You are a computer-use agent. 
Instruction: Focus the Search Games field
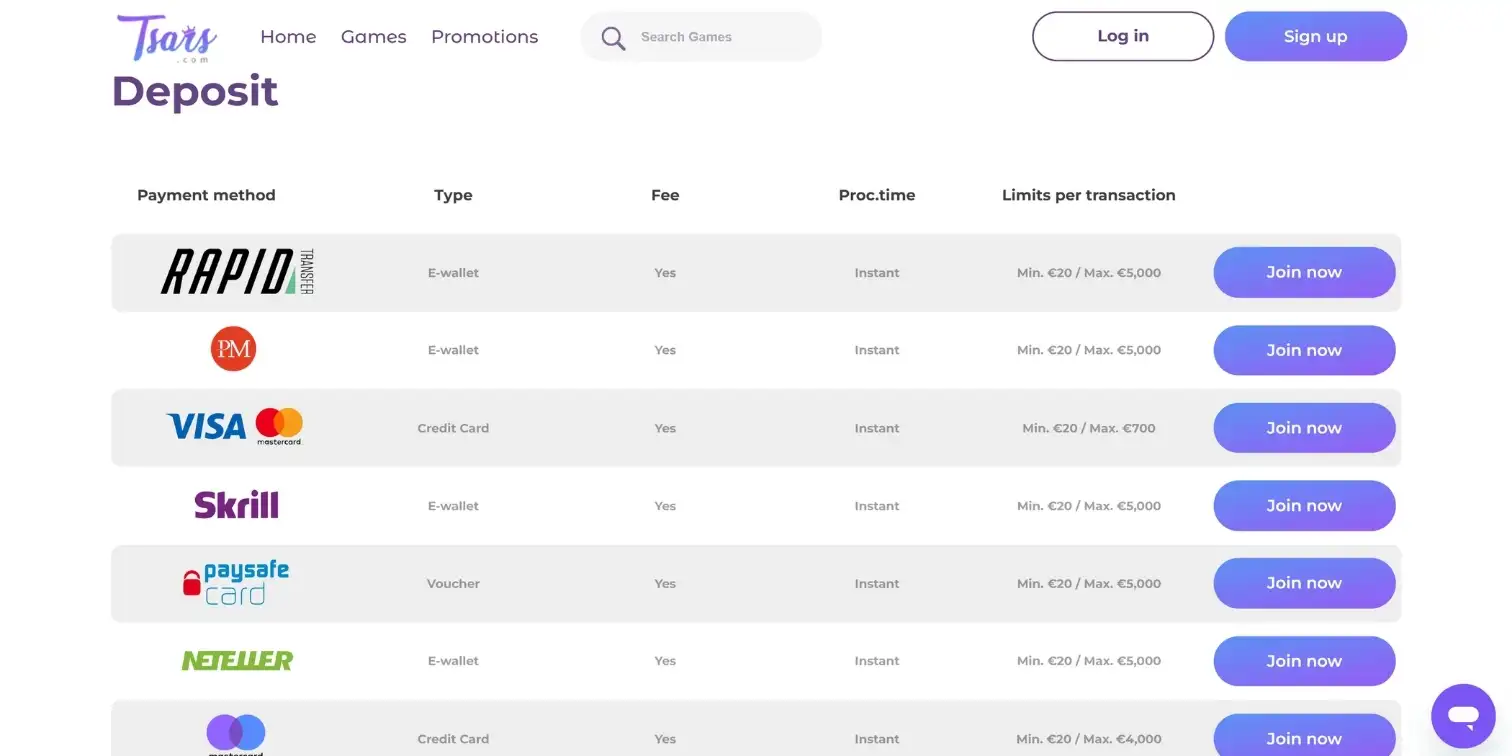[701, 37]
